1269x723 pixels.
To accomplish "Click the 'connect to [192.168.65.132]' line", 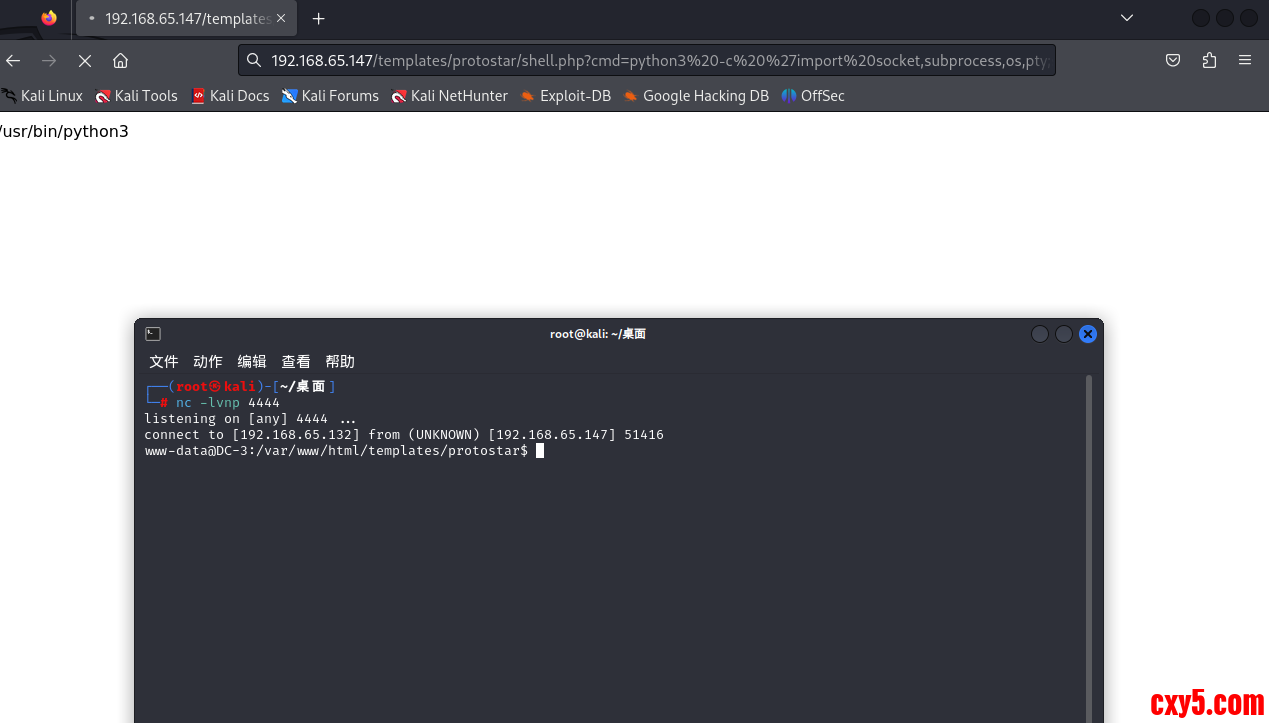I will 404,435.
